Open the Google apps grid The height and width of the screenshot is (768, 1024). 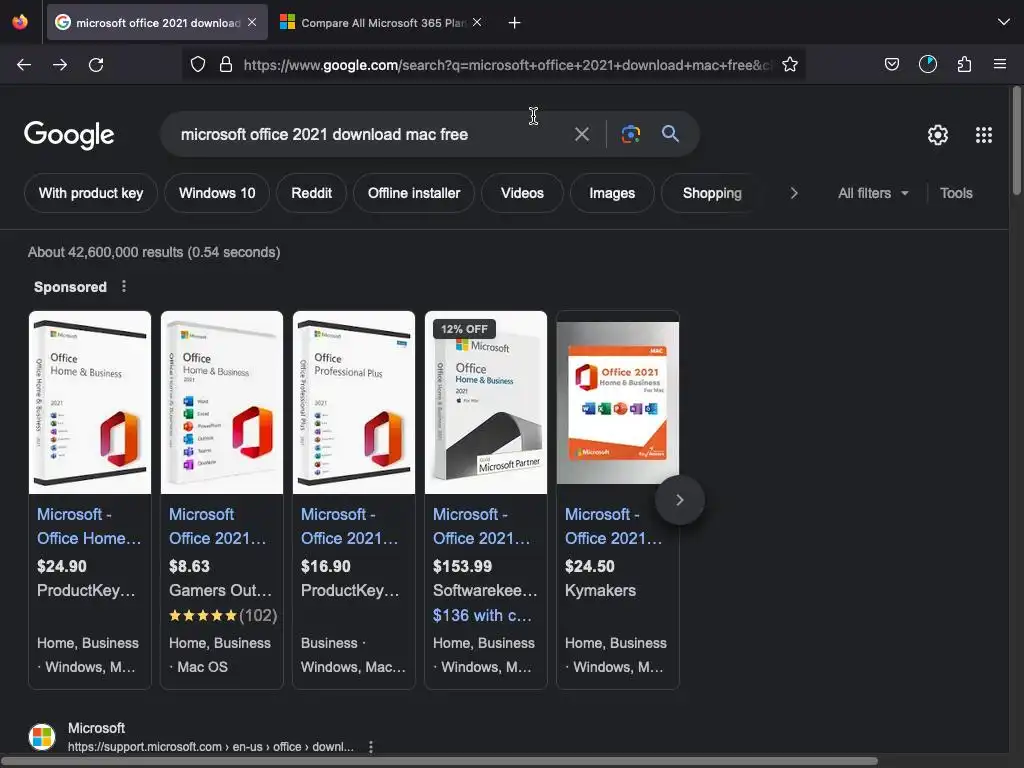pos(984,135)
